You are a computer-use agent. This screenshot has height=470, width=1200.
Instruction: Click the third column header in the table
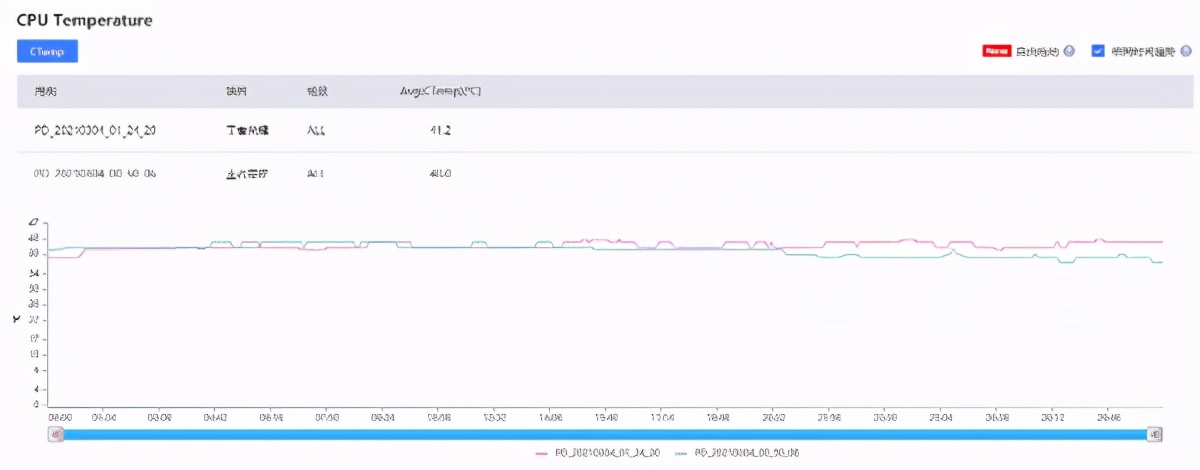[317, 91]
